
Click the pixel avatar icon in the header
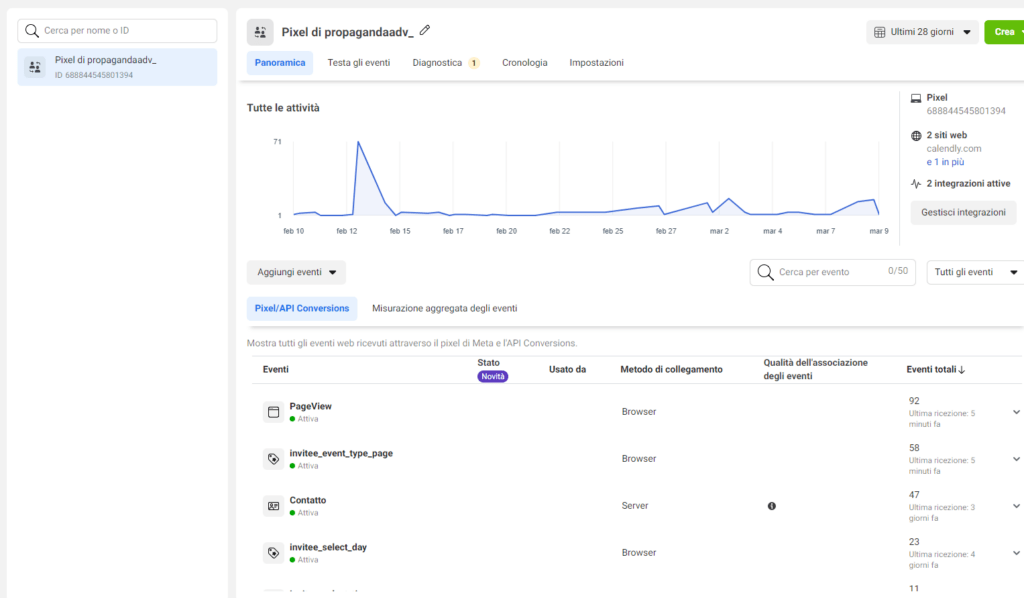(x=260, y=32)
